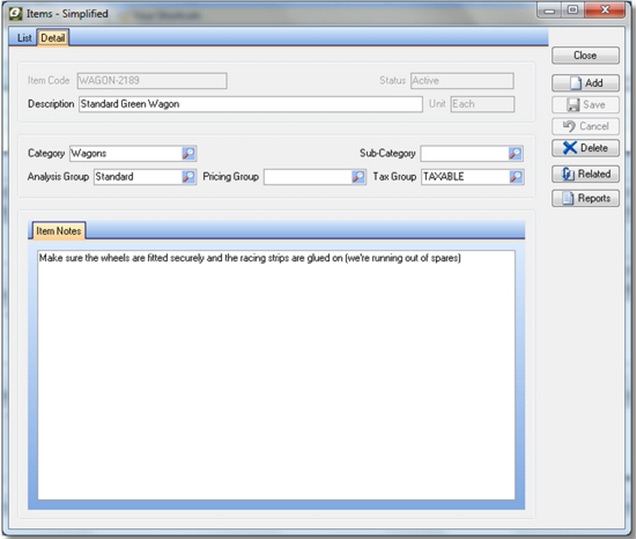This screenshot has width=636, height=539.
Task: Click the empty Pricing Group field
Action: 306,176
